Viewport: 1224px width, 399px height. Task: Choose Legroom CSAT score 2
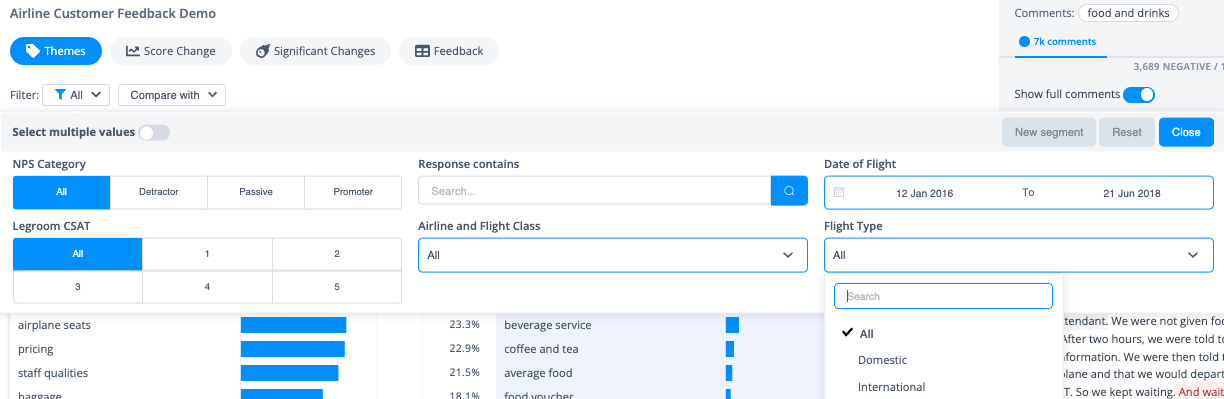pyautogui.click(x=337, y=254)
